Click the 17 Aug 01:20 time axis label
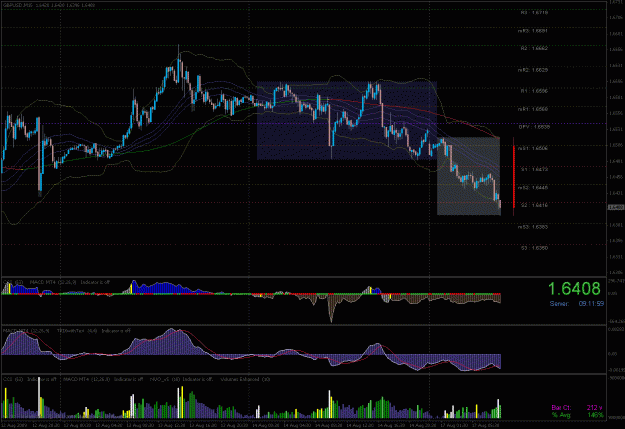625x429 pixels. [x=454, y=425]
